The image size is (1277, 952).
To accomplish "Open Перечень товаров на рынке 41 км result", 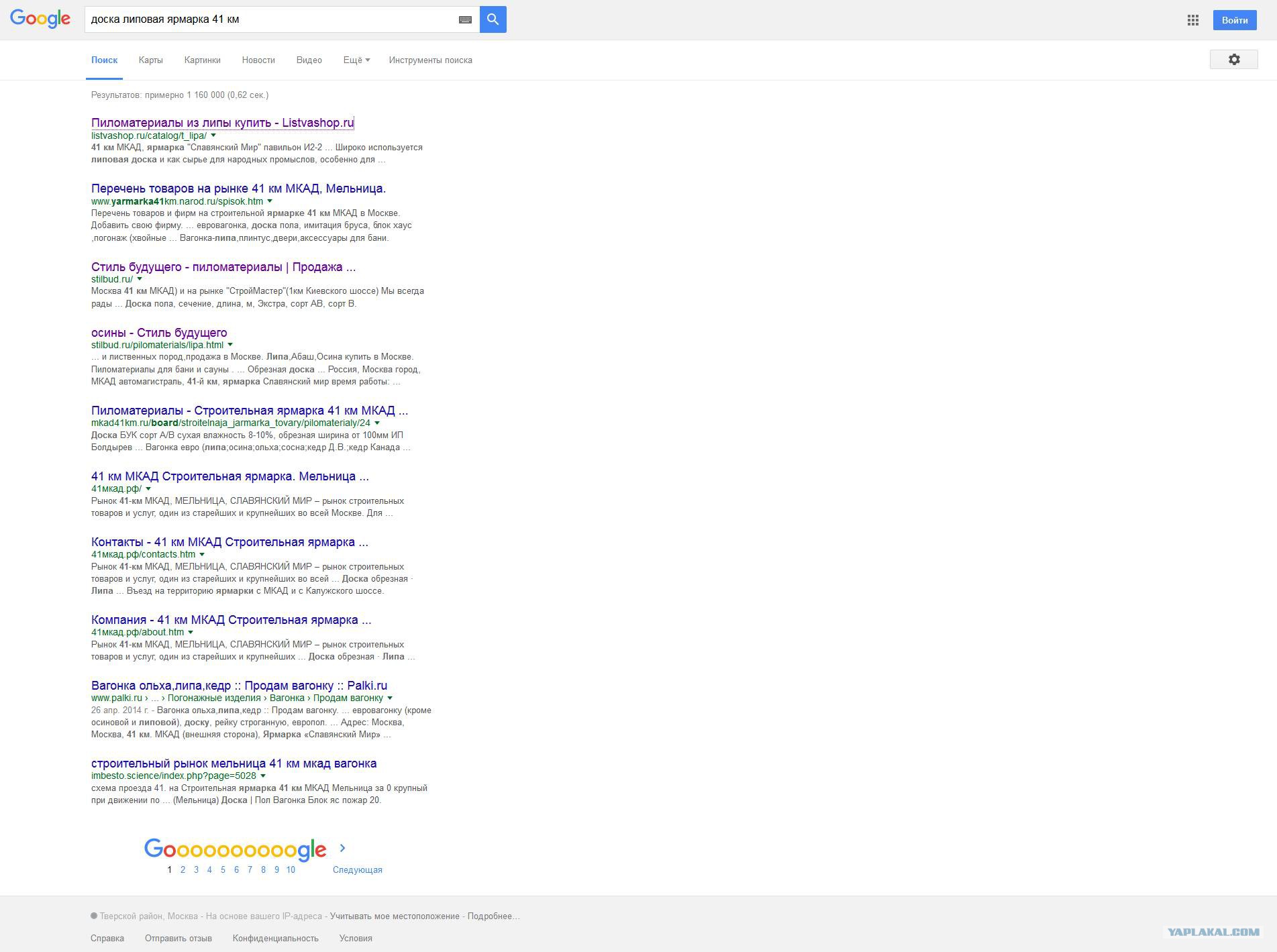I will (239, 189).
